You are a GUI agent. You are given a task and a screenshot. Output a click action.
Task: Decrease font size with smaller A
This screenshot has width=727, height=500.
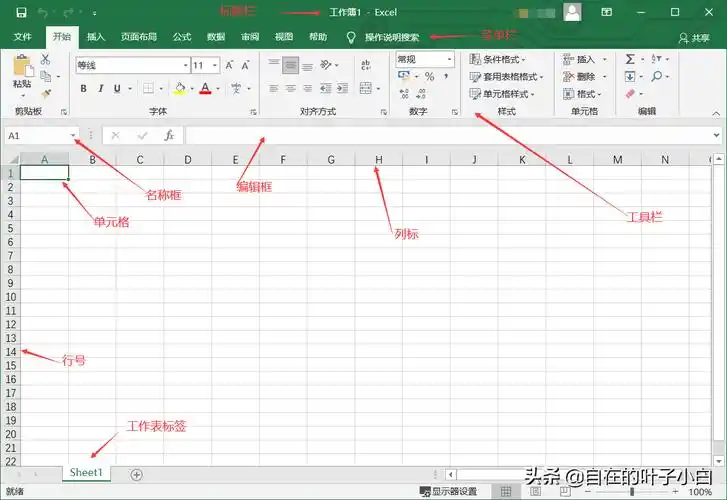coord(245,65)
